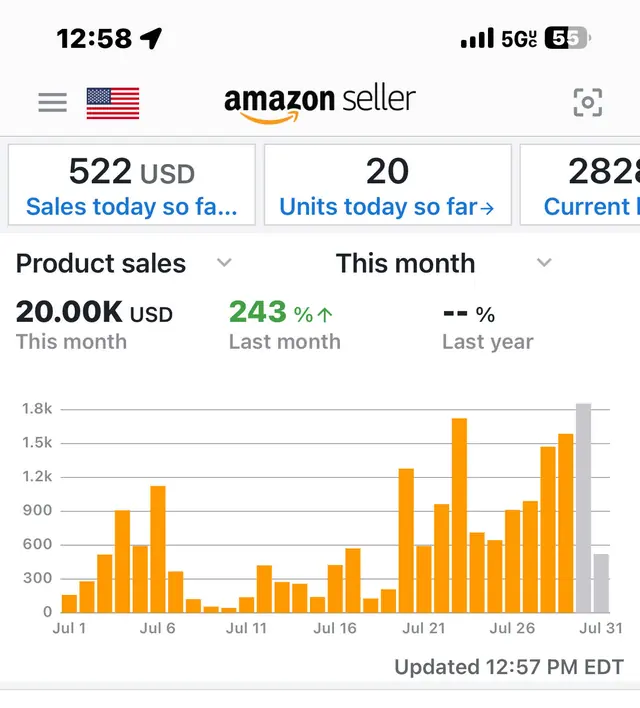Tap the arrow beside Units today so far

point(487,208)
